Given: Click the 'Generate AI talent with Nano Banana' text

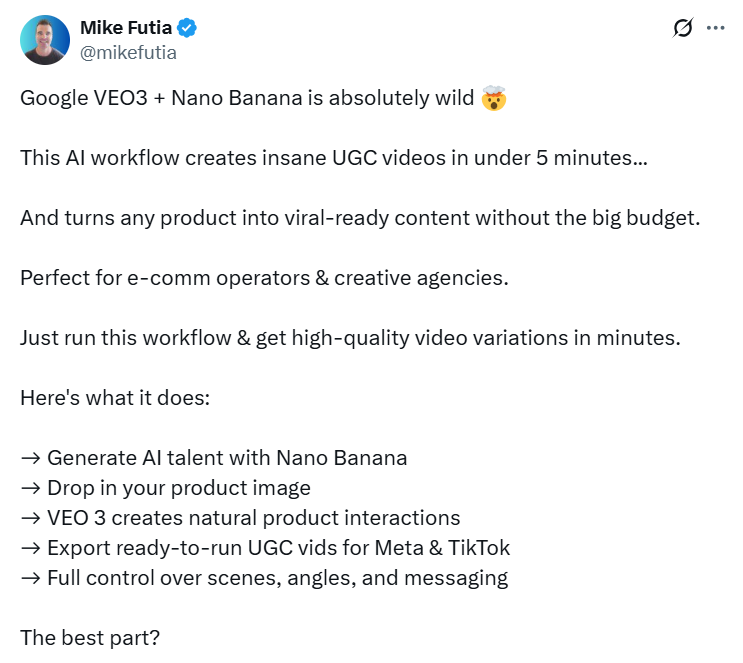Looking at the screenshot, I should [227, 458].
